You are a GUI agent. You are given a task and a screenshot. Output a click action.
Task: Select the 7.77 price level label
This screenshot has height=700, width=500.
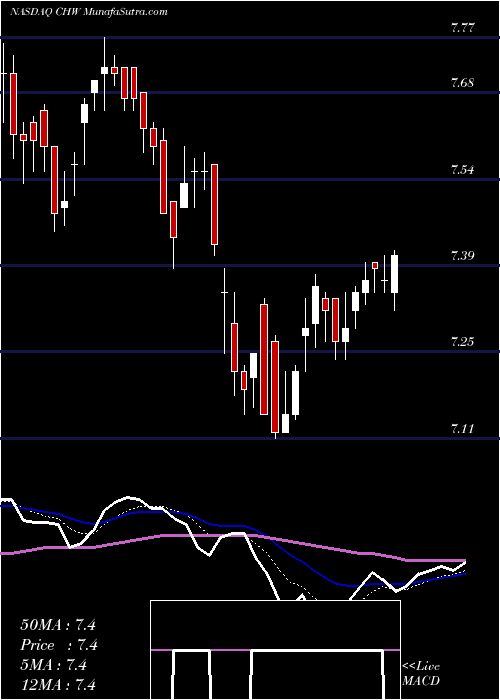coord(463,28)
